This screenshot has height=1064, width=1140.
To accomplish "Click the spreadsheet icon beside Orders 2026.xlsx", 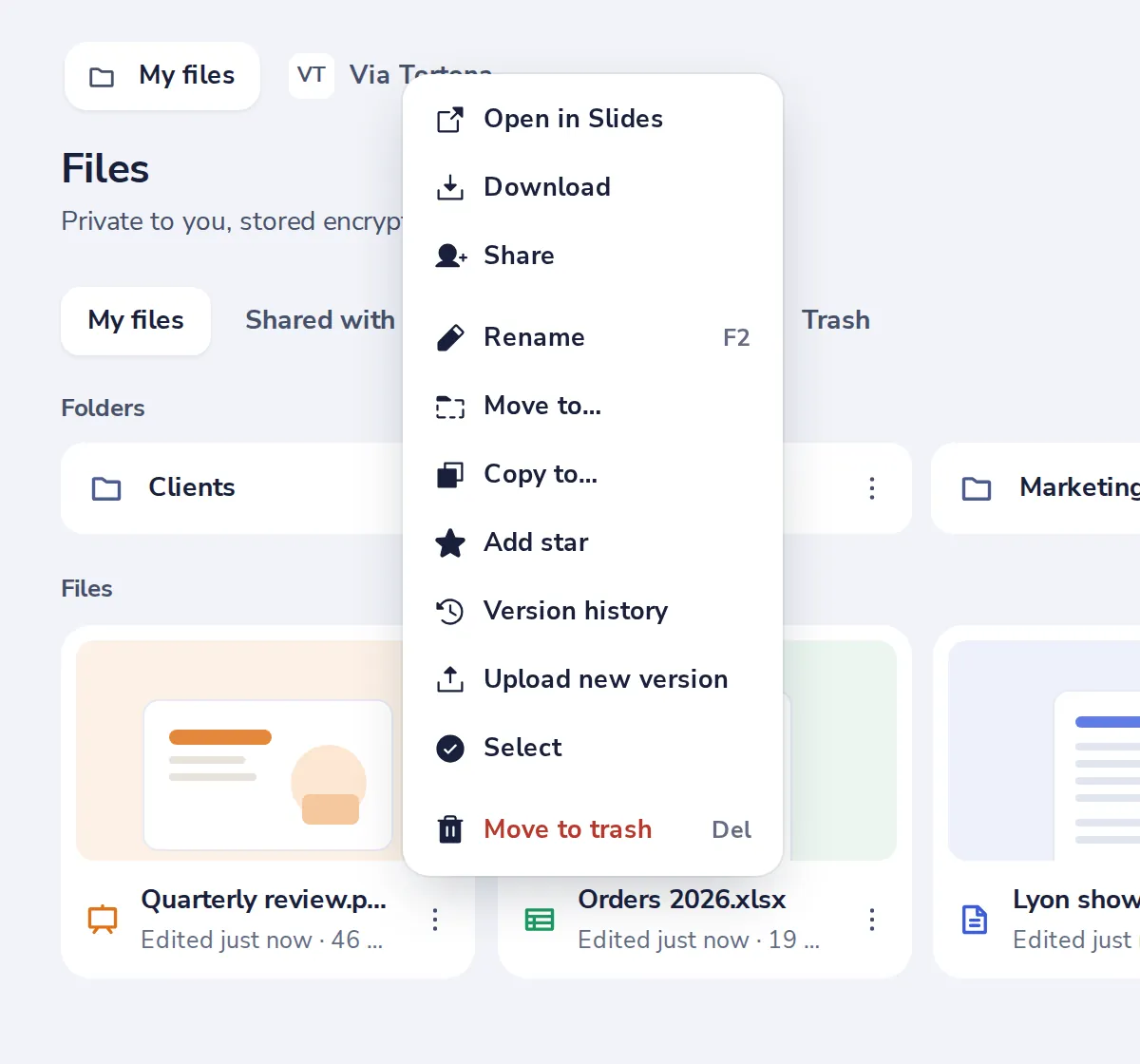I will tap(540, 920).
